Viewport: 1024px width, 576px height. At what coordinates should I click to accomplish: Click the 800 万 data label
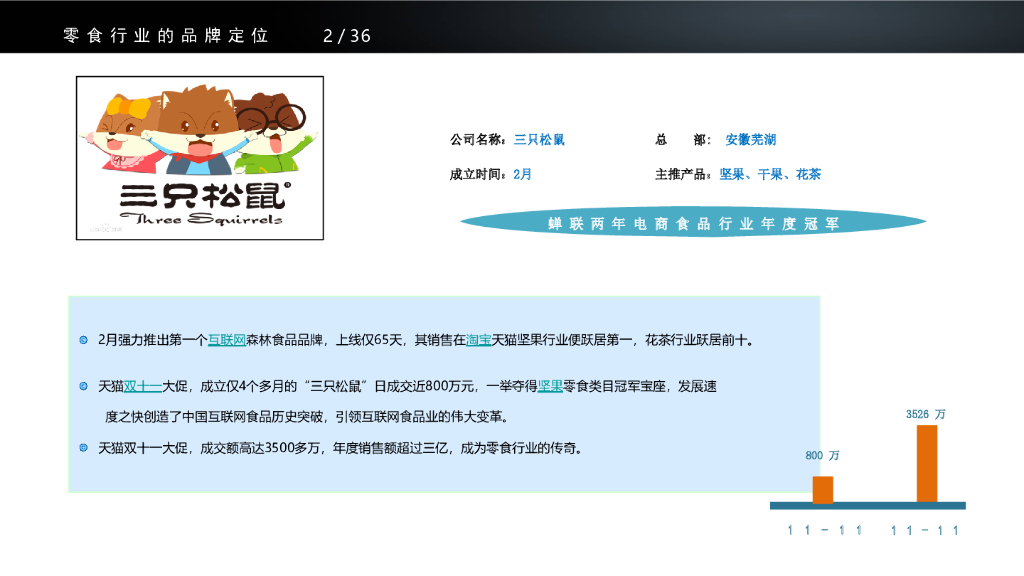click(x=822, y=455)
